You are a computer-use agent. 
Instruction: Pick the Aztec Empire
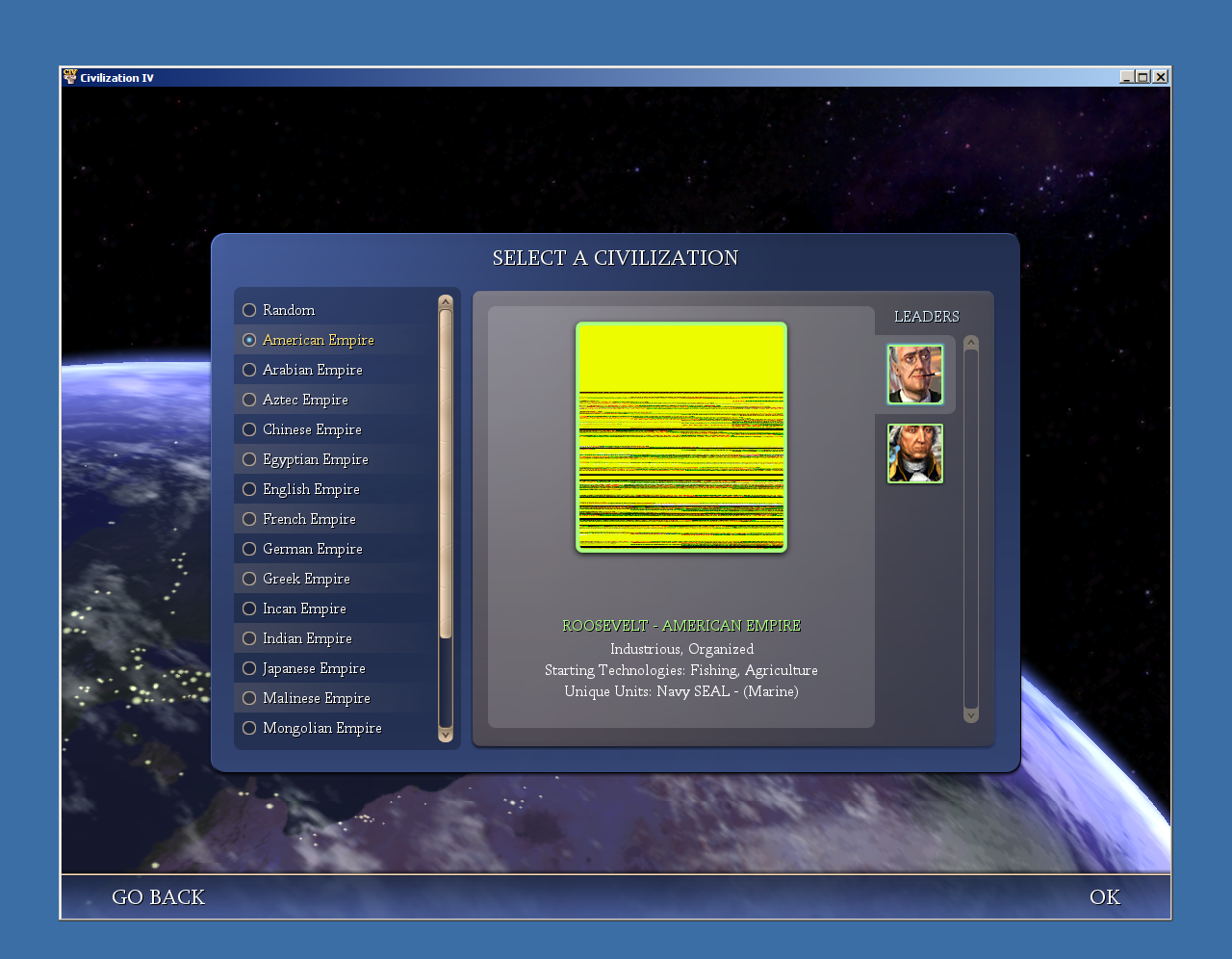coord(249,400)
